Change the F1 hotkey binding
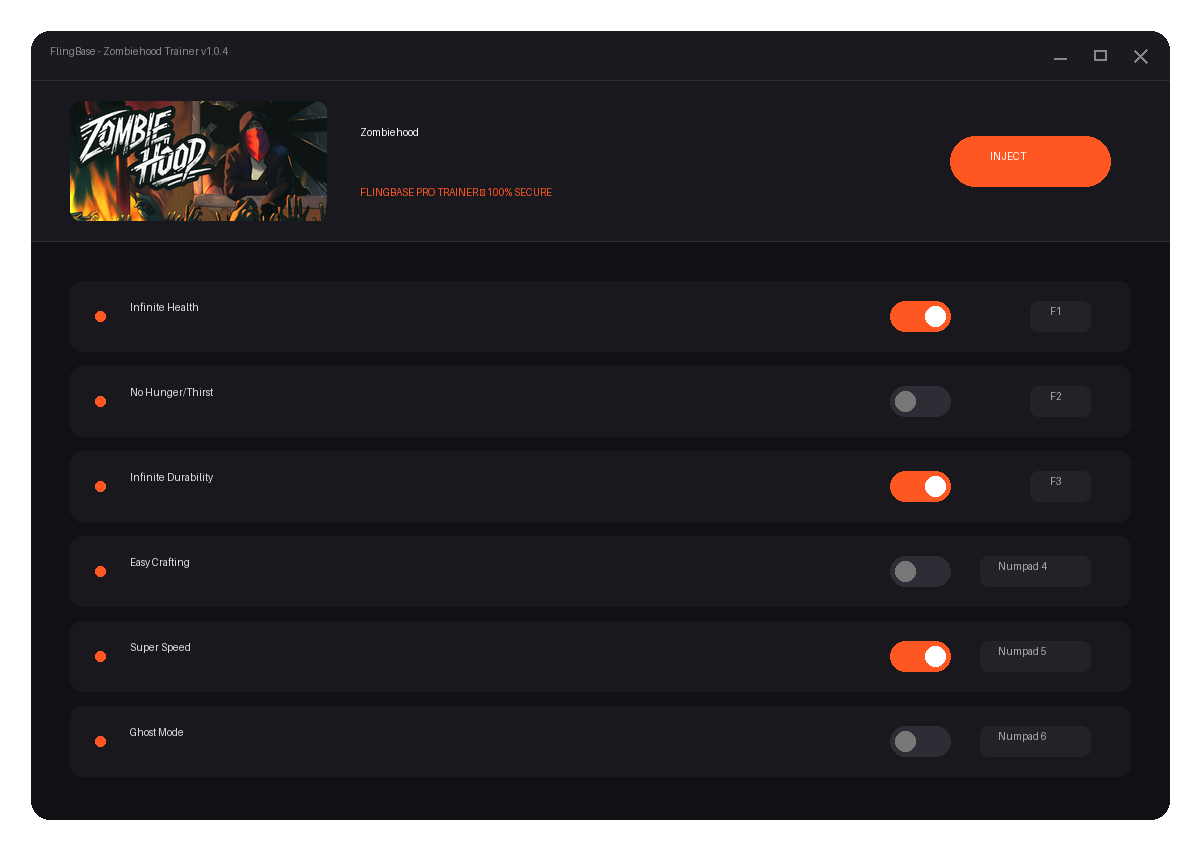Image resolution: width=1200 pixels, height=850 pixels. coord(1060,316)
